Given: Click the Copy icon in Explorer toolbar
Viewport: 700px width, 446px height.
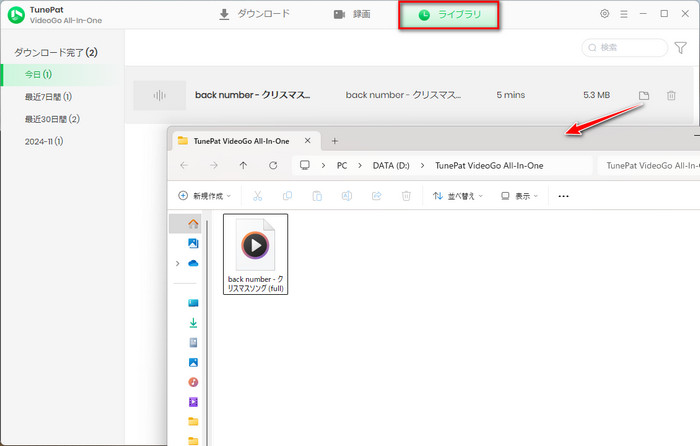Looking at the screenshot, I should (288, 196).
